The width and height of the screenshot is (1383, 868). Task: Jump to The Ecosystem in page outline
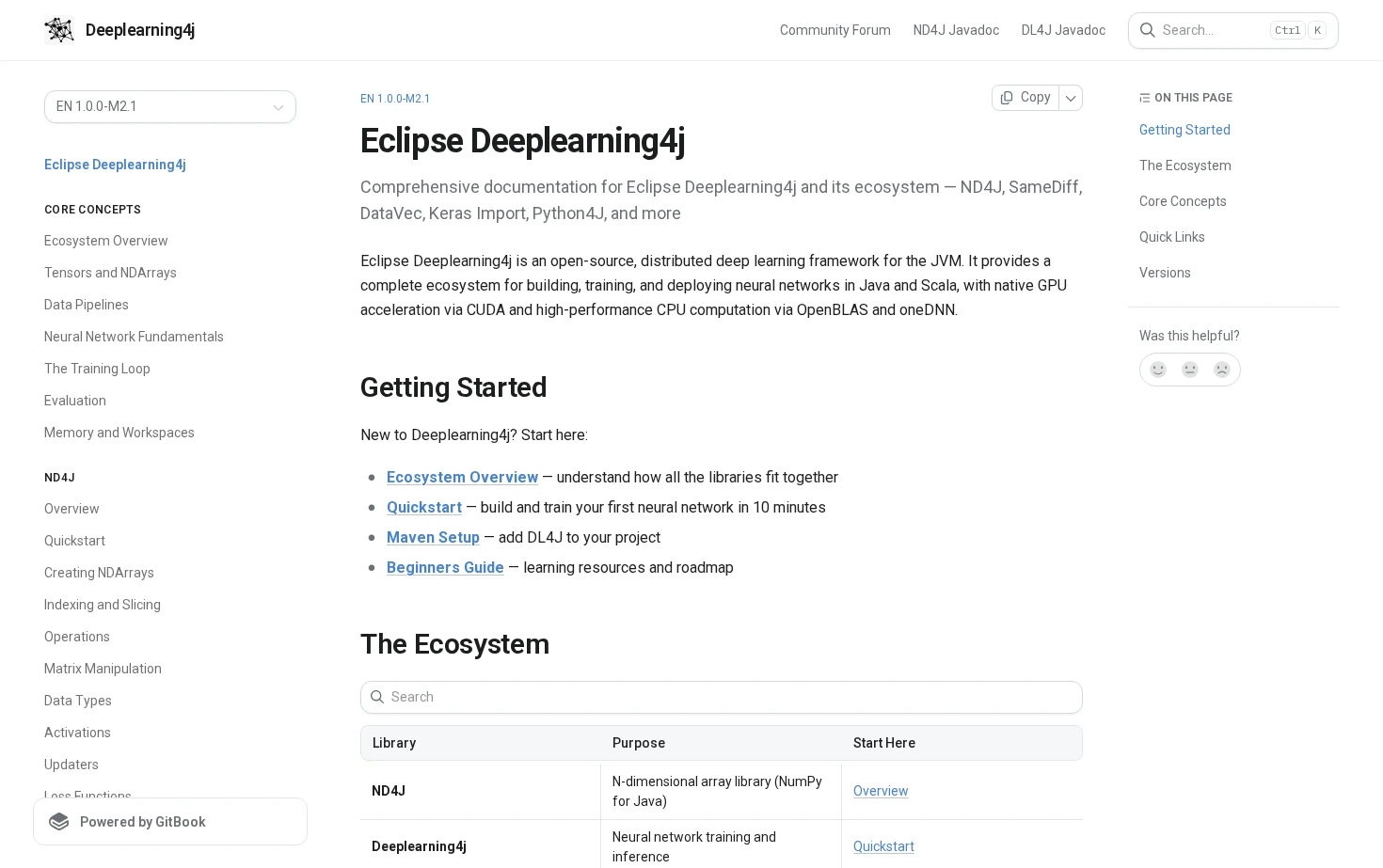1184,166
